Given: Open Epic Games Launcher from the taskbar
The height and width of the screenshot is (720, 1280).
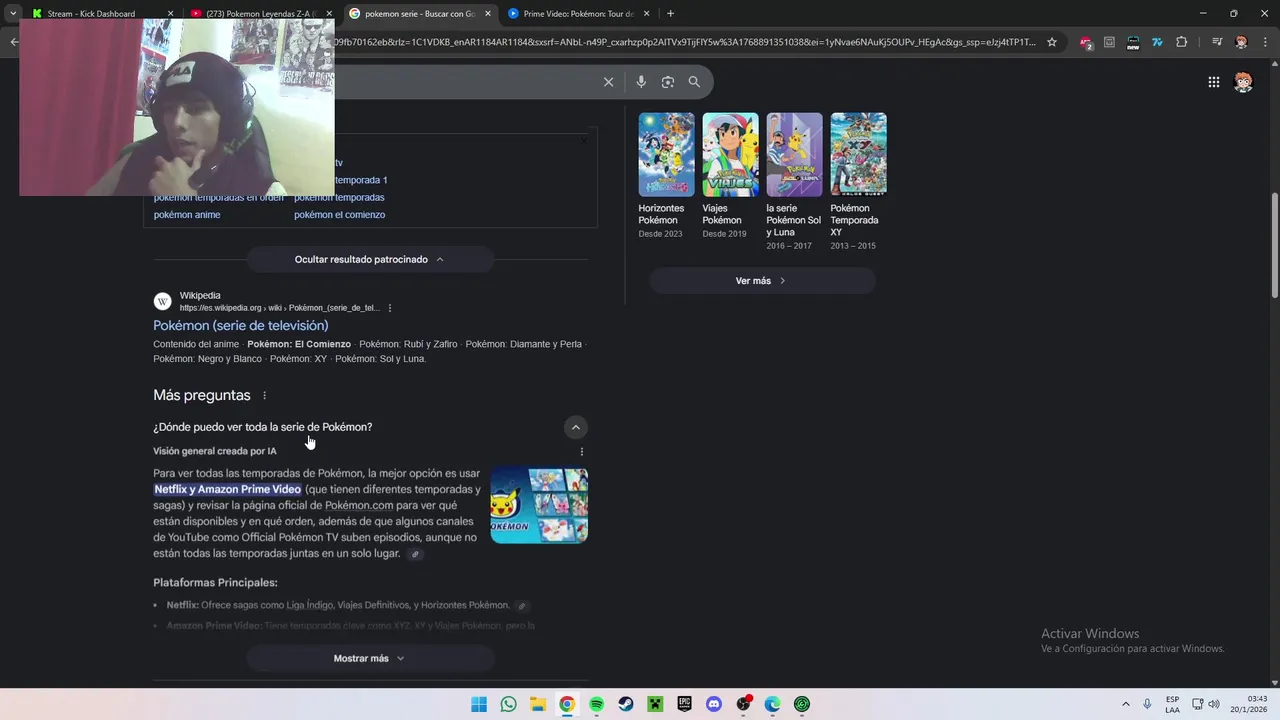Looking at the screenshot, I should coord(684,704).
